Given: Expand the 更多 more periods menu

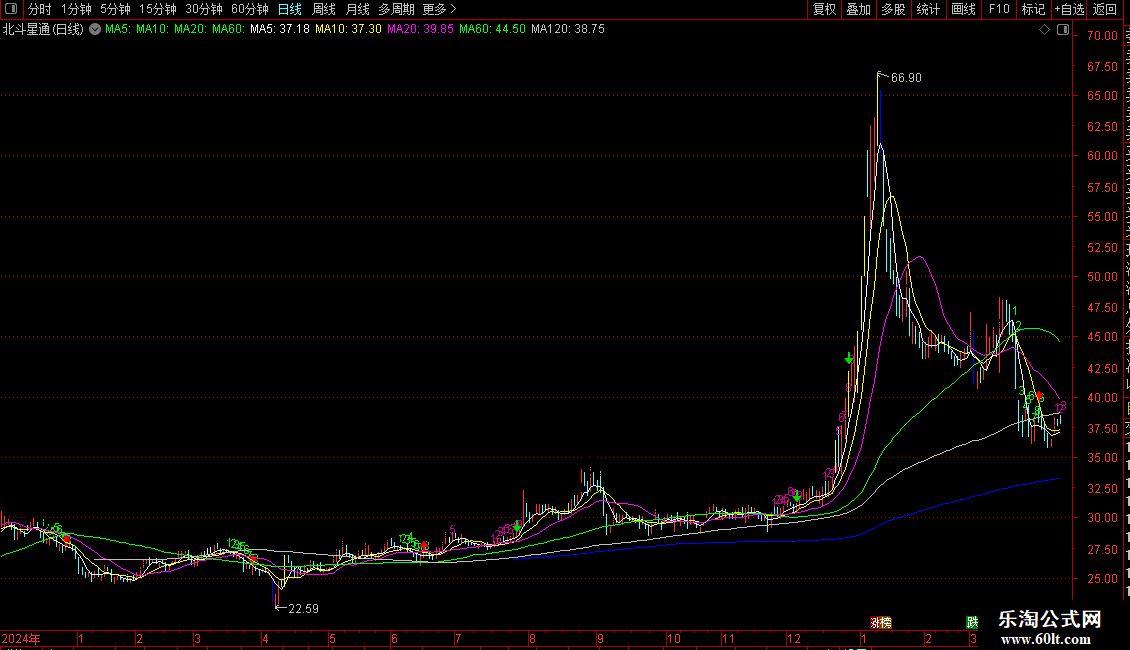Looking at the screenshot, I should click(440, 9).
